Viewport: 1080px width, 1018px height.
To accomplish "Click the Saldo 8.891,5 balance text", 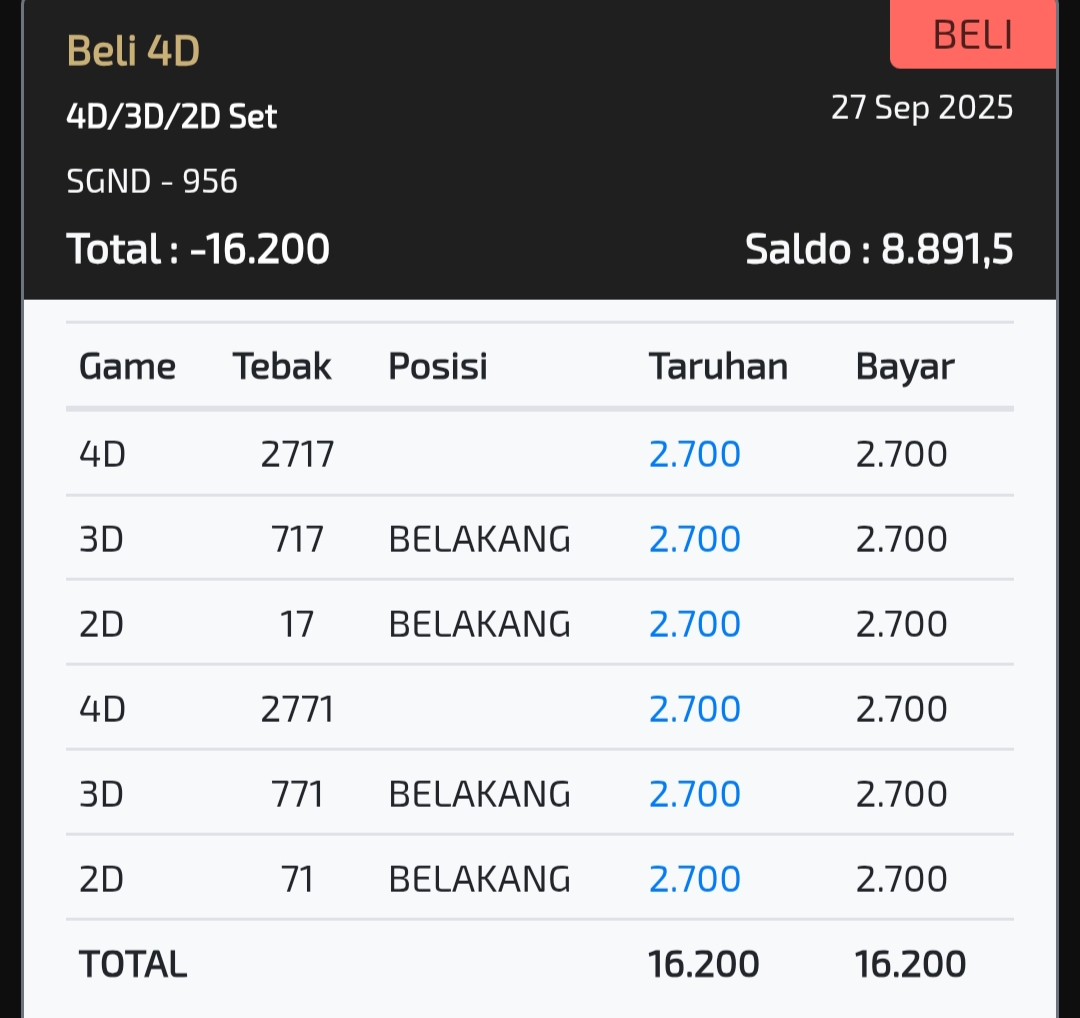I will [879, 249].
